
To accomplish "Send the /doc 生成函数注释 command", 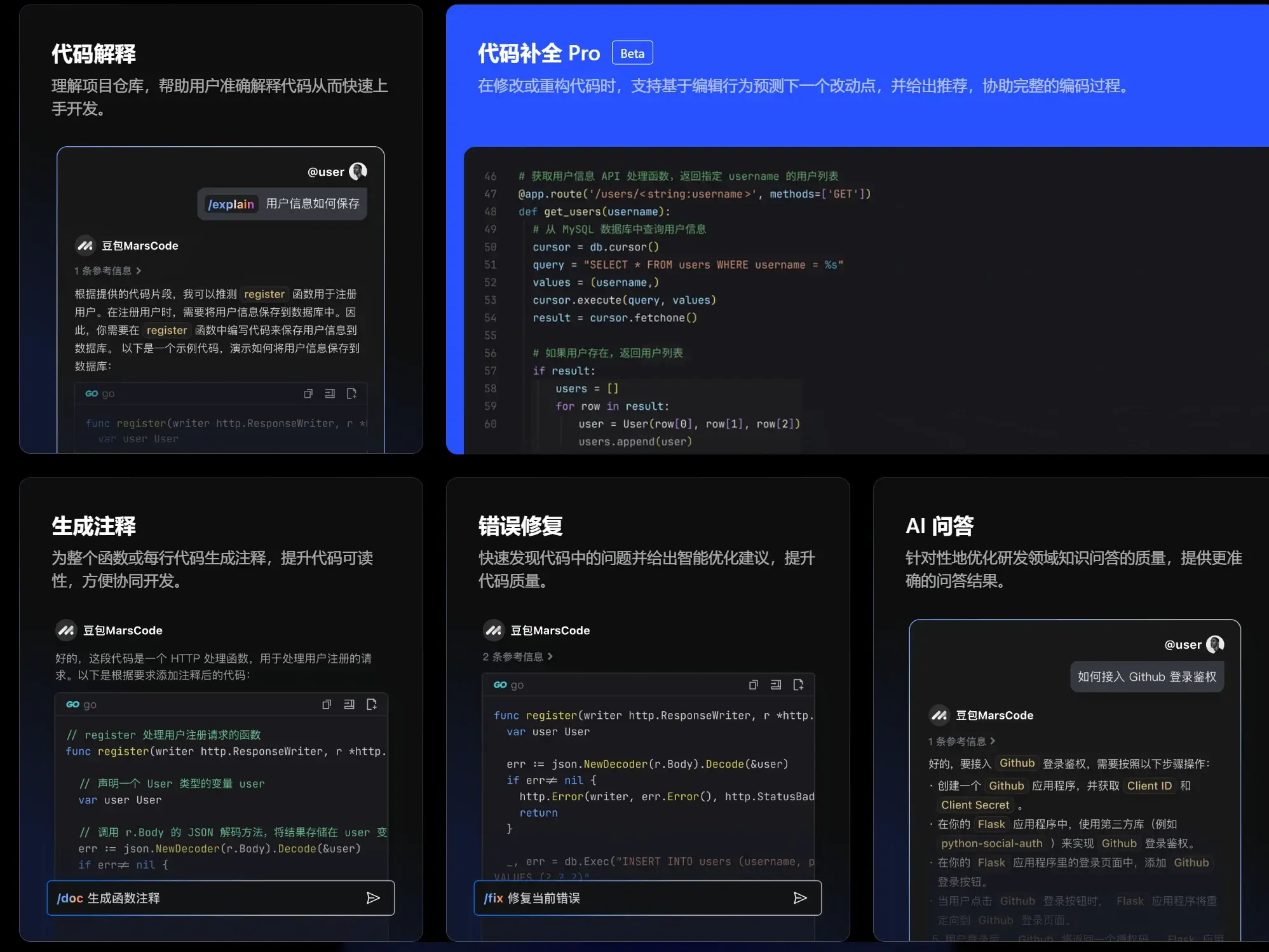I will tap(374, 898).
